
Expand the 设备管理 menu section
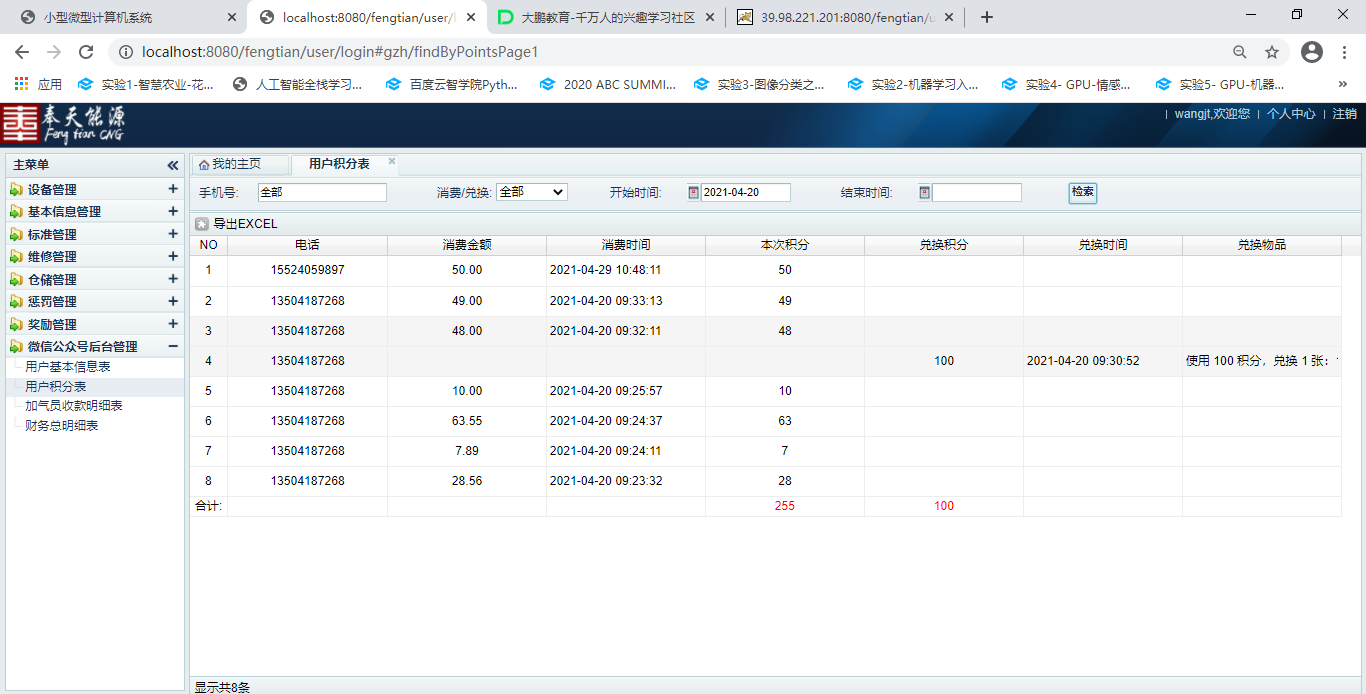173,189
